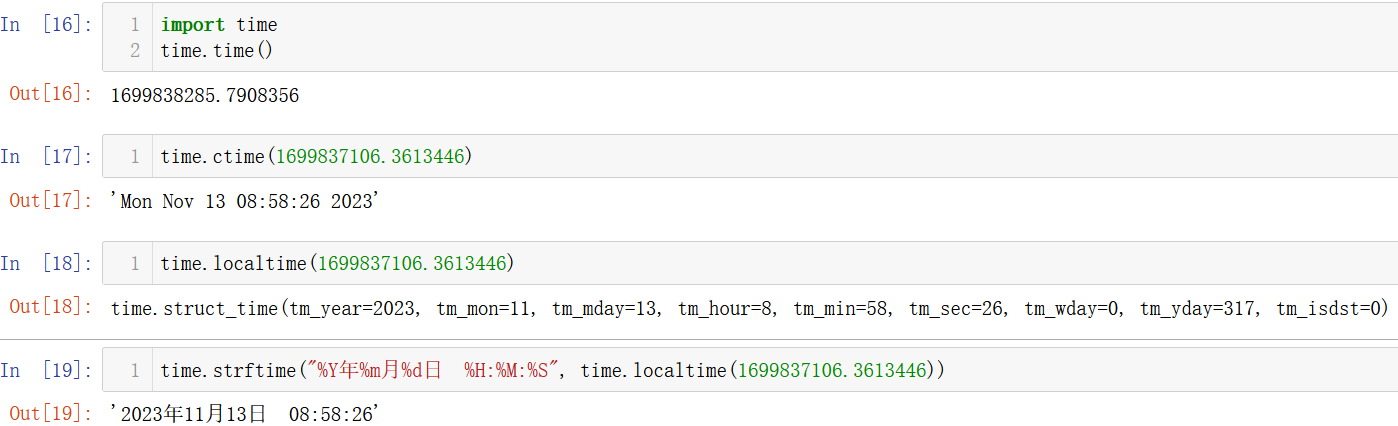Select the time.strftime code cell input
This screenshot has width=1398, height=426.
750,370
